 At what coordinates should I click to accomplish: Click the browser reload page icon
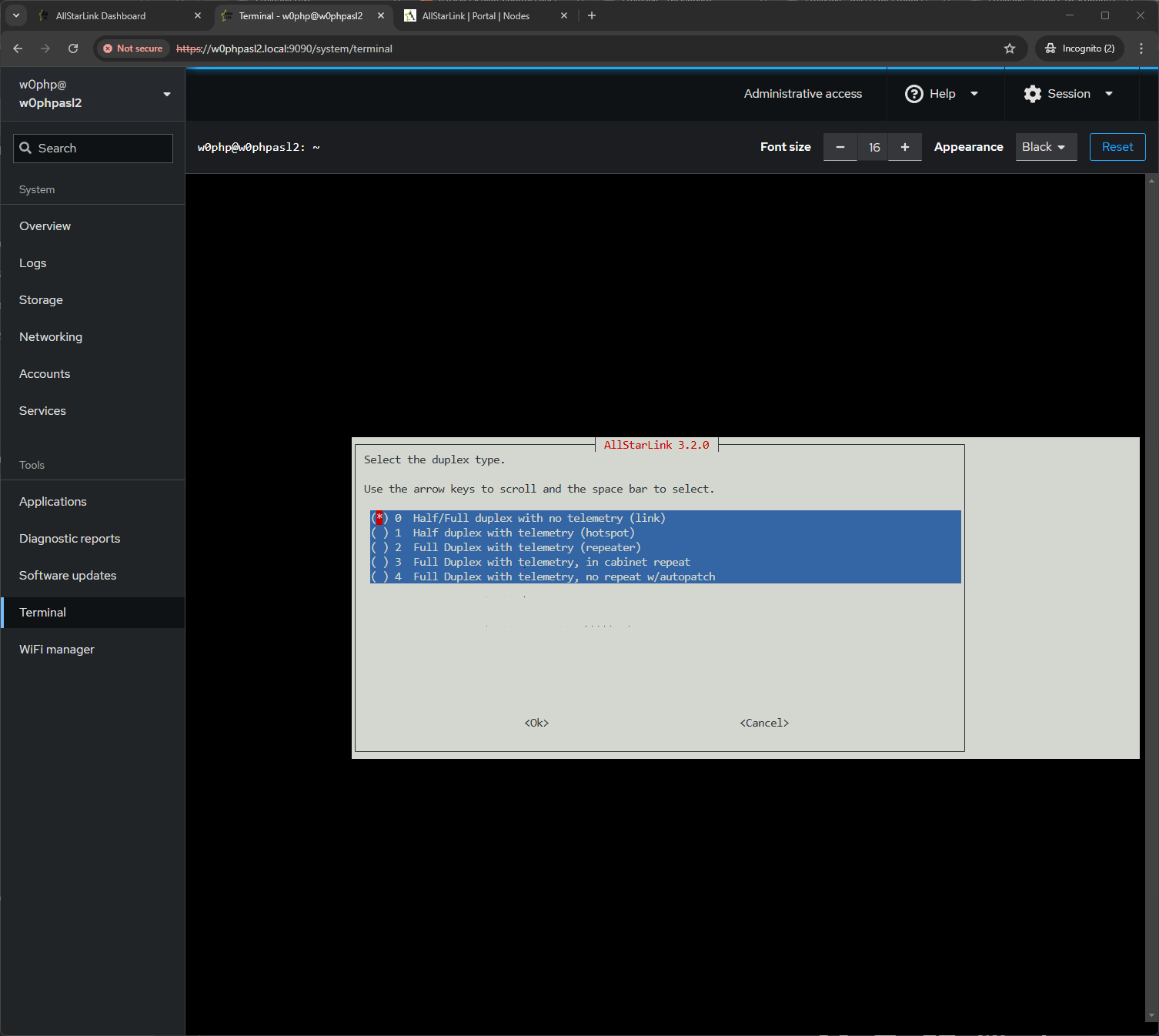click(x=73, y=48)
